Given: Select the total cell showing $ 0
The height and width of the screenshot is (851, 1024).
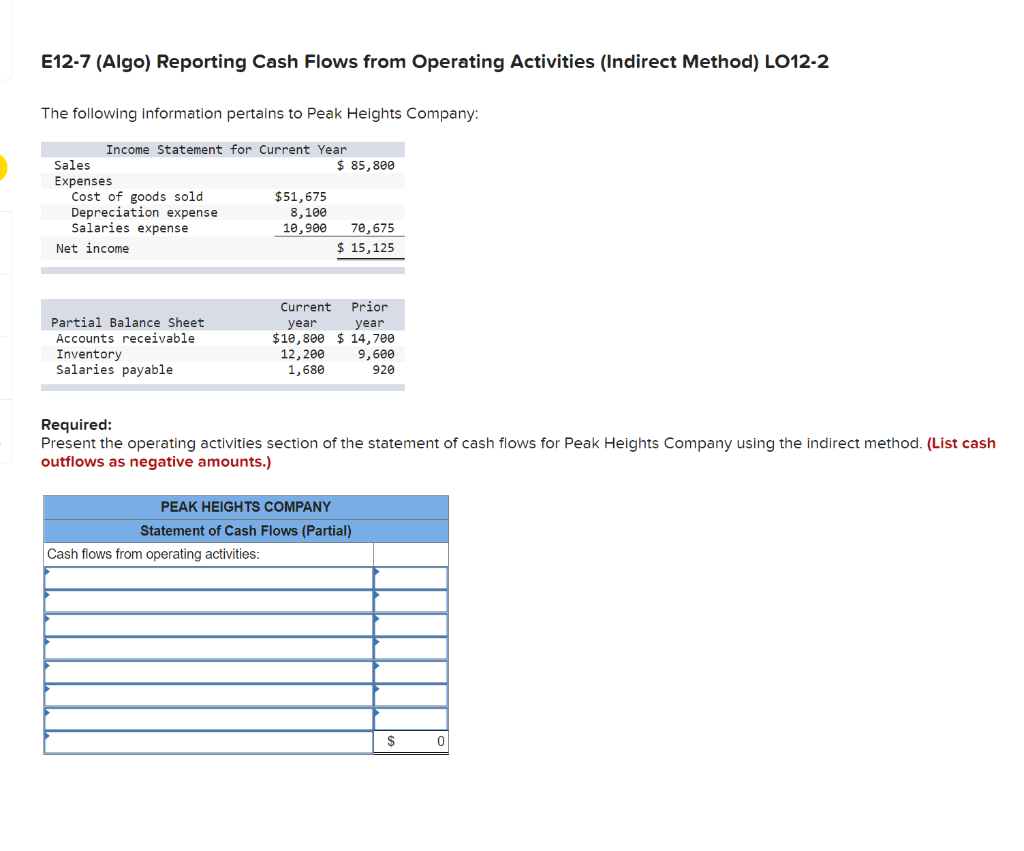Looking at the screenshot, I should 410,741.
